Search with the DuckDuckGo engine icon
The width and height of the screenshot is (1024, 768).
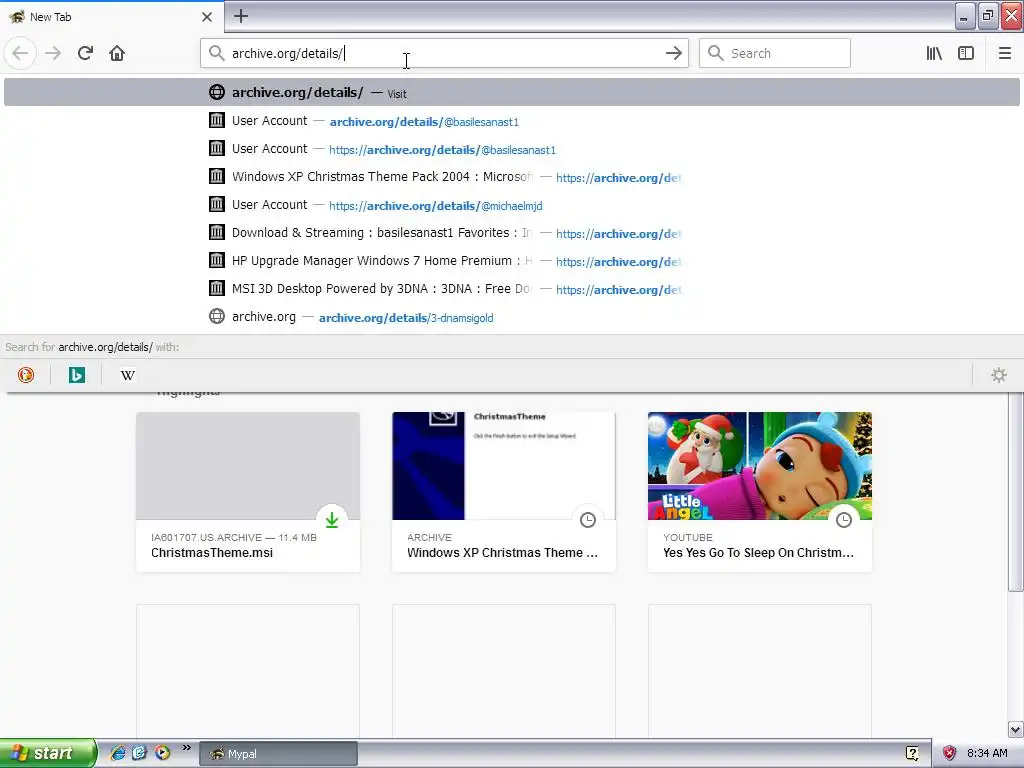coord(25,375)
